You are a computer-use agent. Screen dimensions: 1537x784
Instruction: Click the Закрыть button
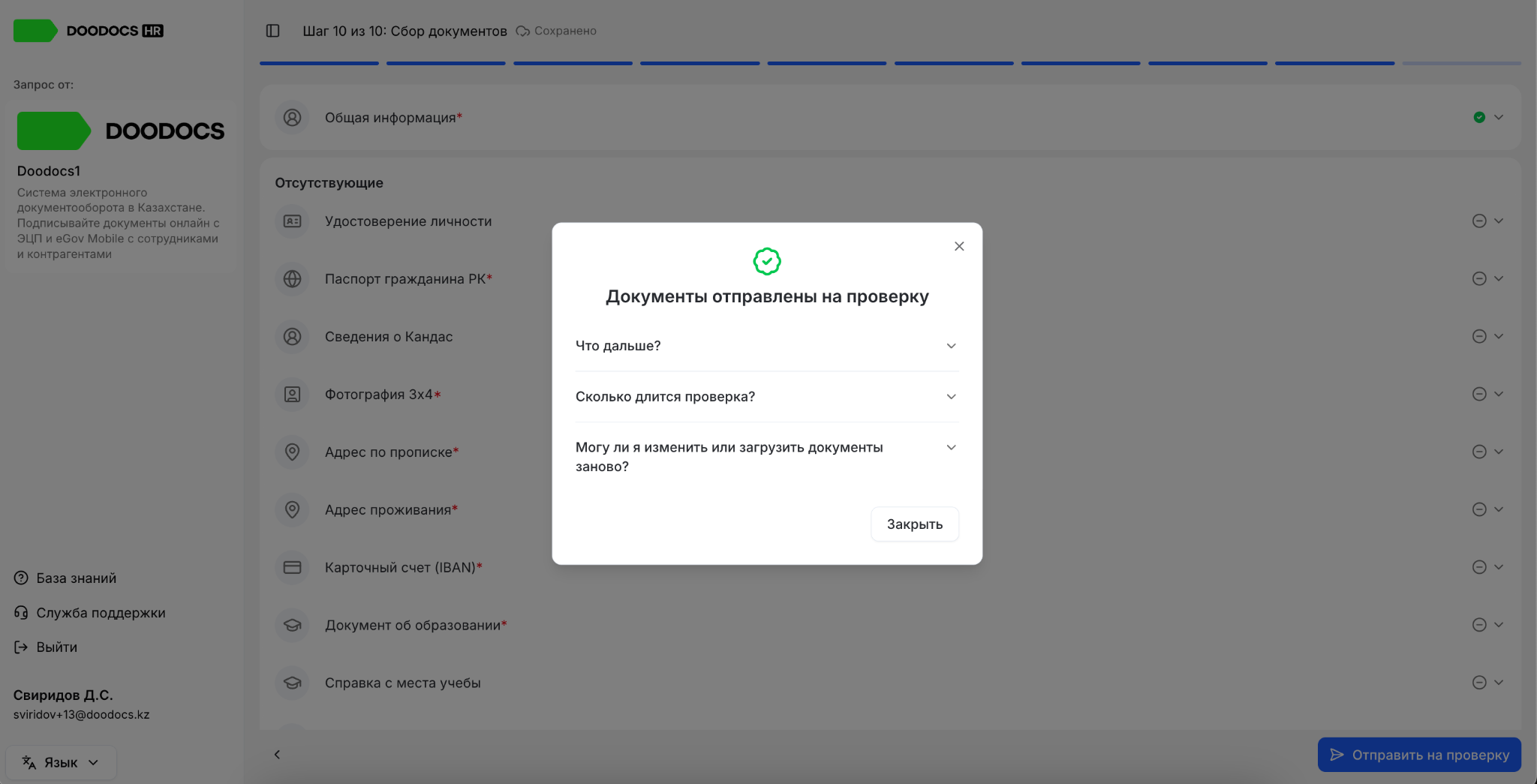pyautogui.click(x=915, y=524)
